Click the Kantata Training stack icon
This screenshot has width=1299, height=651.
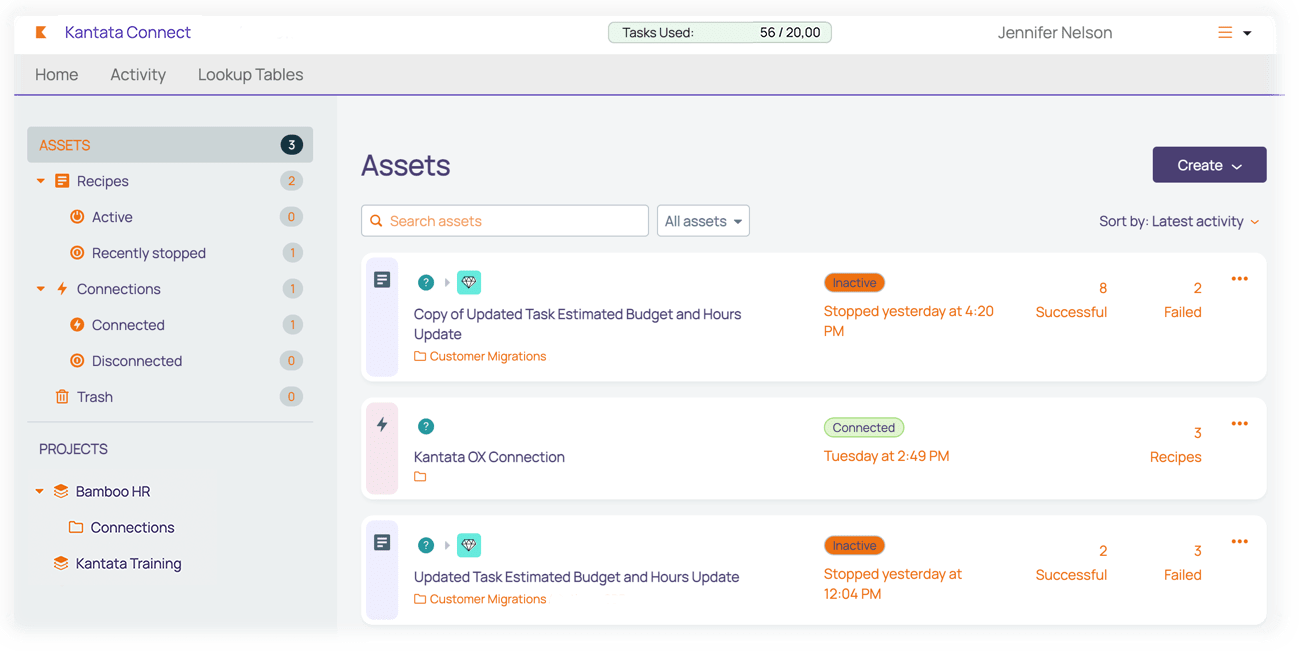coord(61,563)
